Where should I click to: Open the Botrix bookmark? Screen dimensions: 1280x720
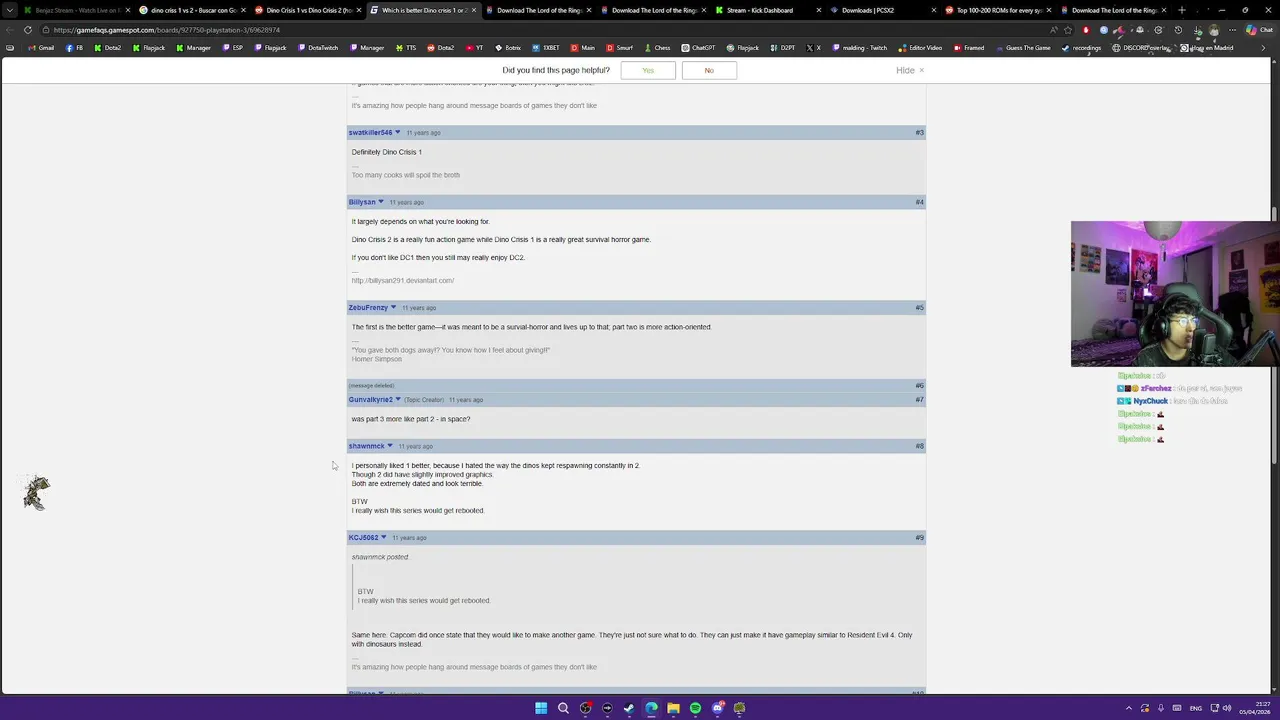pyautogui.click(x=507, y=48)
